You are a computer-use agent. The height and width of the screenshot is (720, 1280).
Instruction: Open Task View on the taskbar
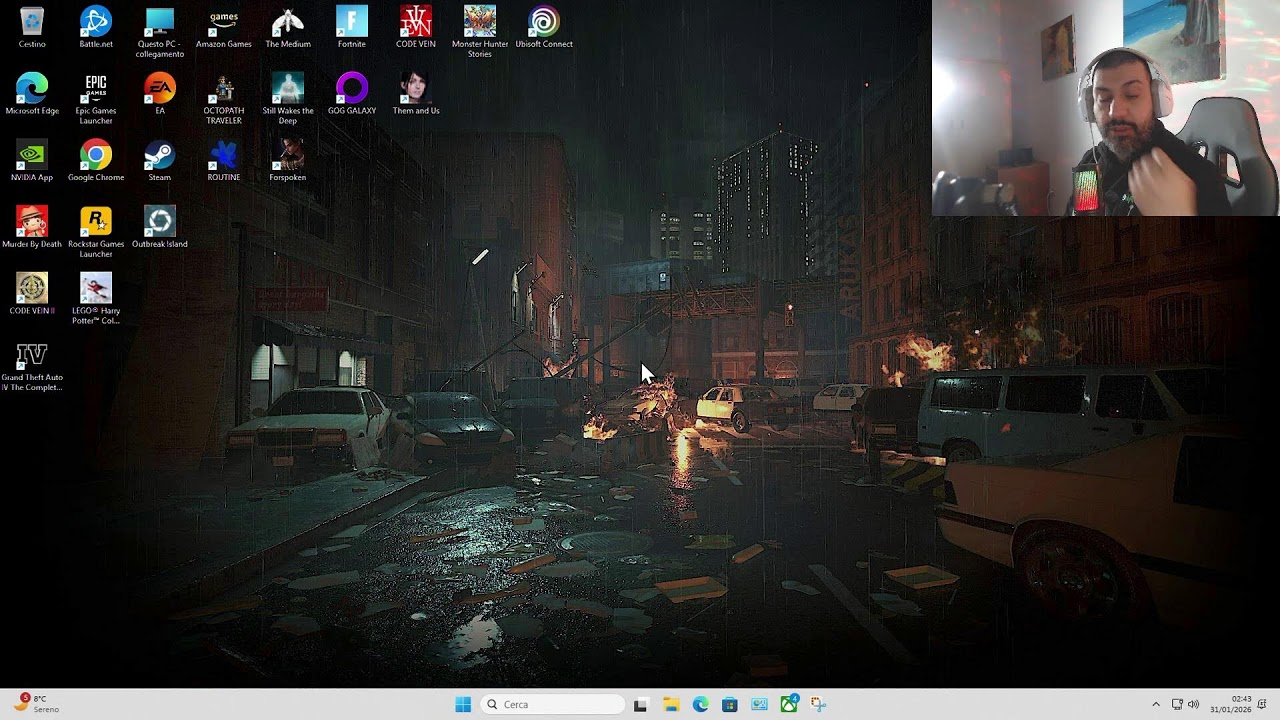pyautogui.click(x=641, y=705)
